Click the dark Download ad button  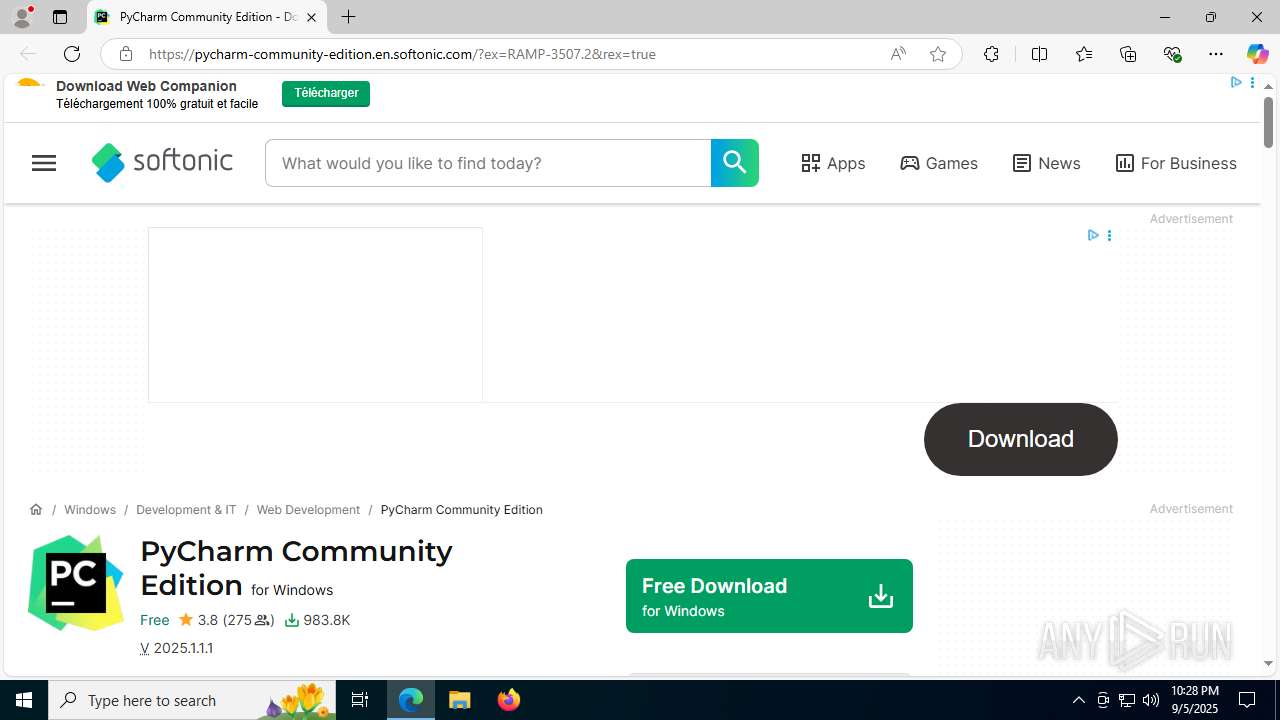(1020, 439)
